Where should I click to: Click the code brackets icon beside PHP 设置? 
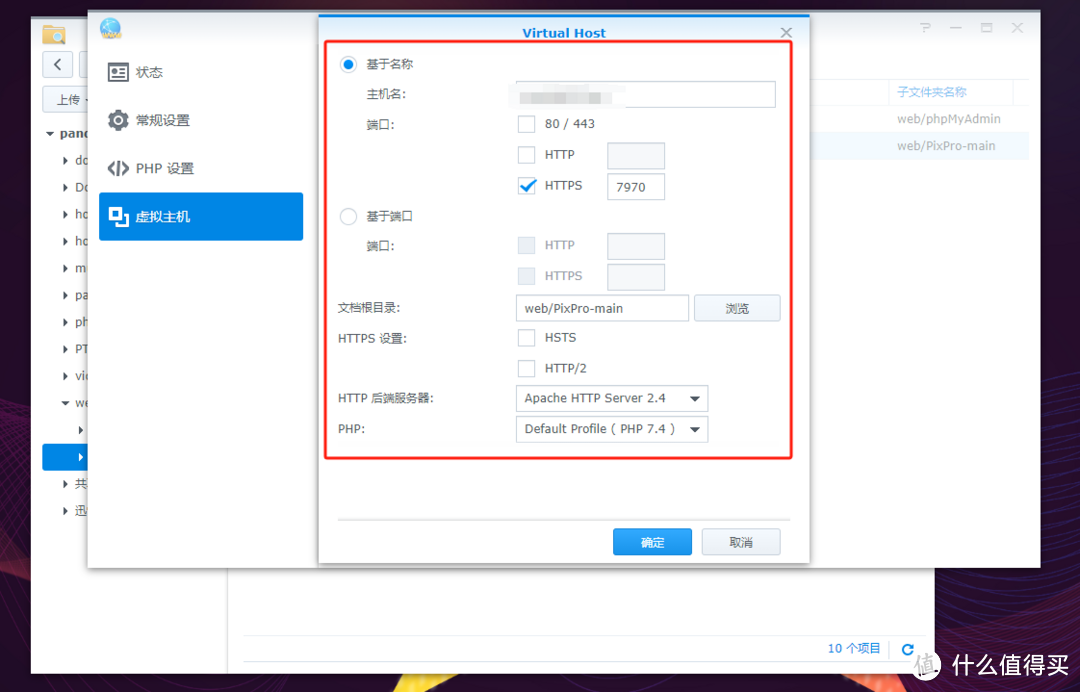click(x=118, y=169)
